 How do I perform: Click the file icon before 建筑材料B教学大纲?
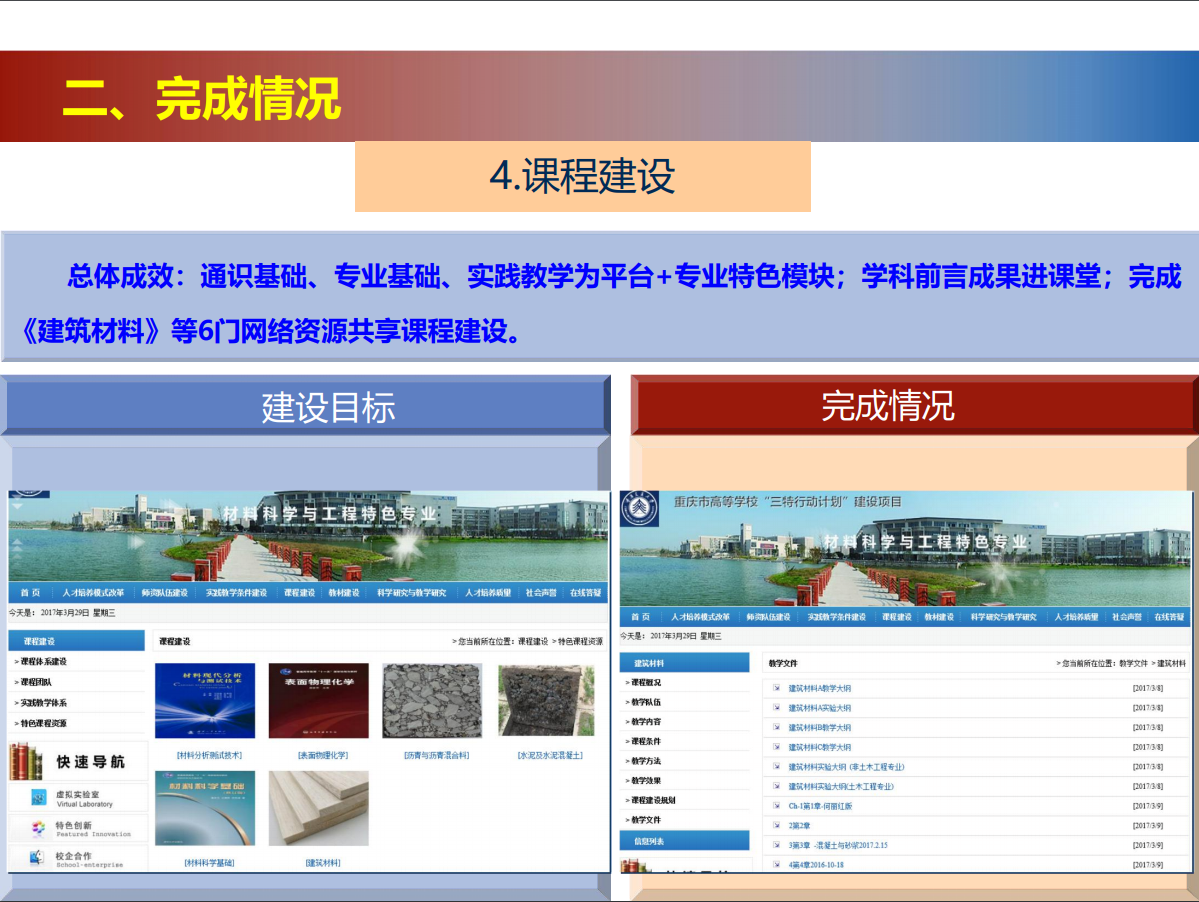(x=777, y=727)
